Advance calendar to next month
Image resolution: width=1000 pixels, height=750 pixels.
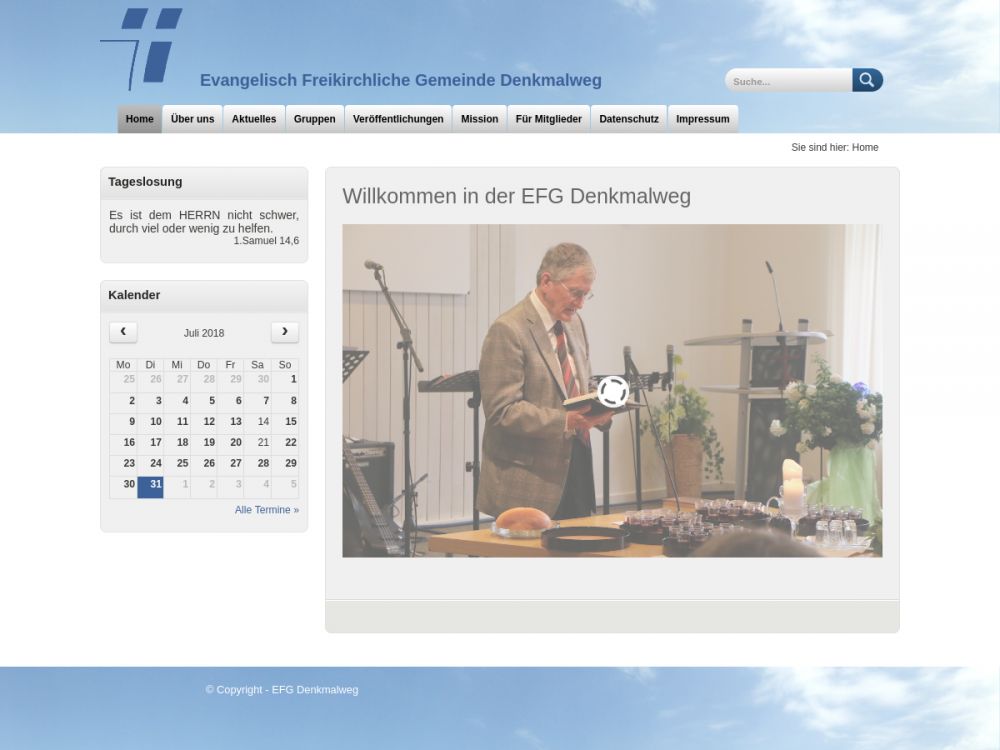[284, 332]
